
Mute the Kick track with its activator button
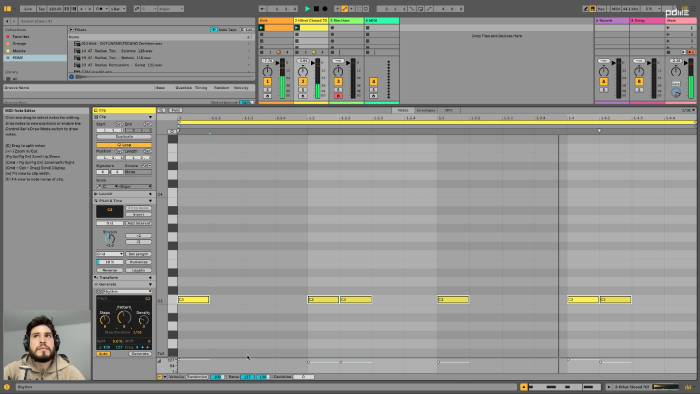(267, 82)
